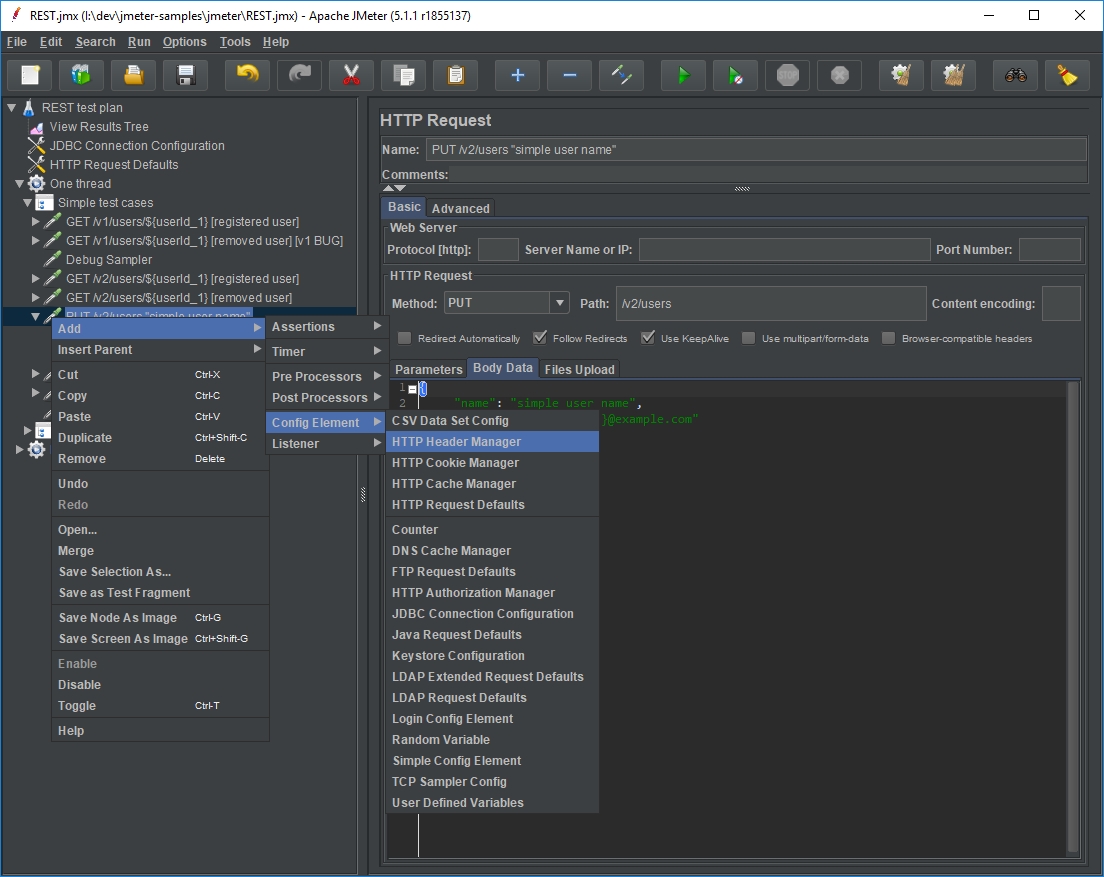
Task: Click Save as Test Fragment
Action: (160, 593)
